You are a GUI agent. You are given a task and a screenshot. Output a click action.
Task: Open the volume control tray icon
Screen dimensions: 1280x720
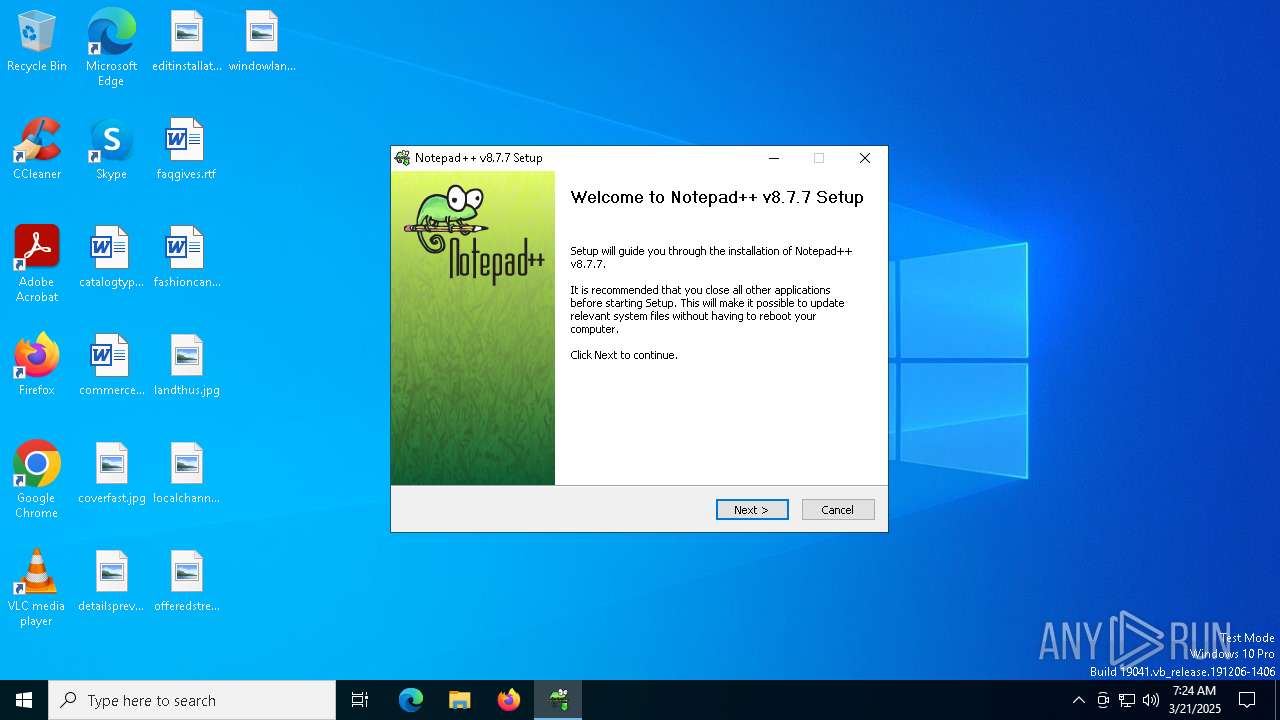(x=1151, y=700)
